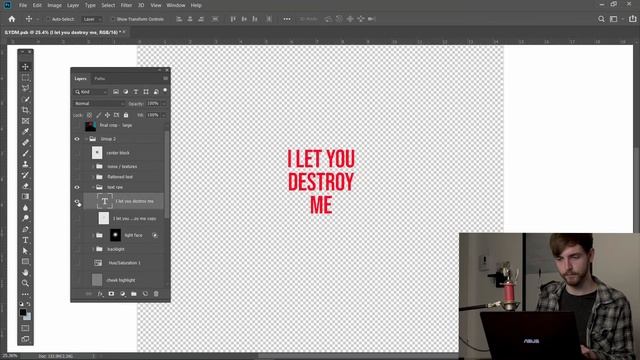Select the Rectangular Marquee tool
Image resolution: width=640 pixels, height=360 pixels.
pyautogui.click(x=25, y=78)
